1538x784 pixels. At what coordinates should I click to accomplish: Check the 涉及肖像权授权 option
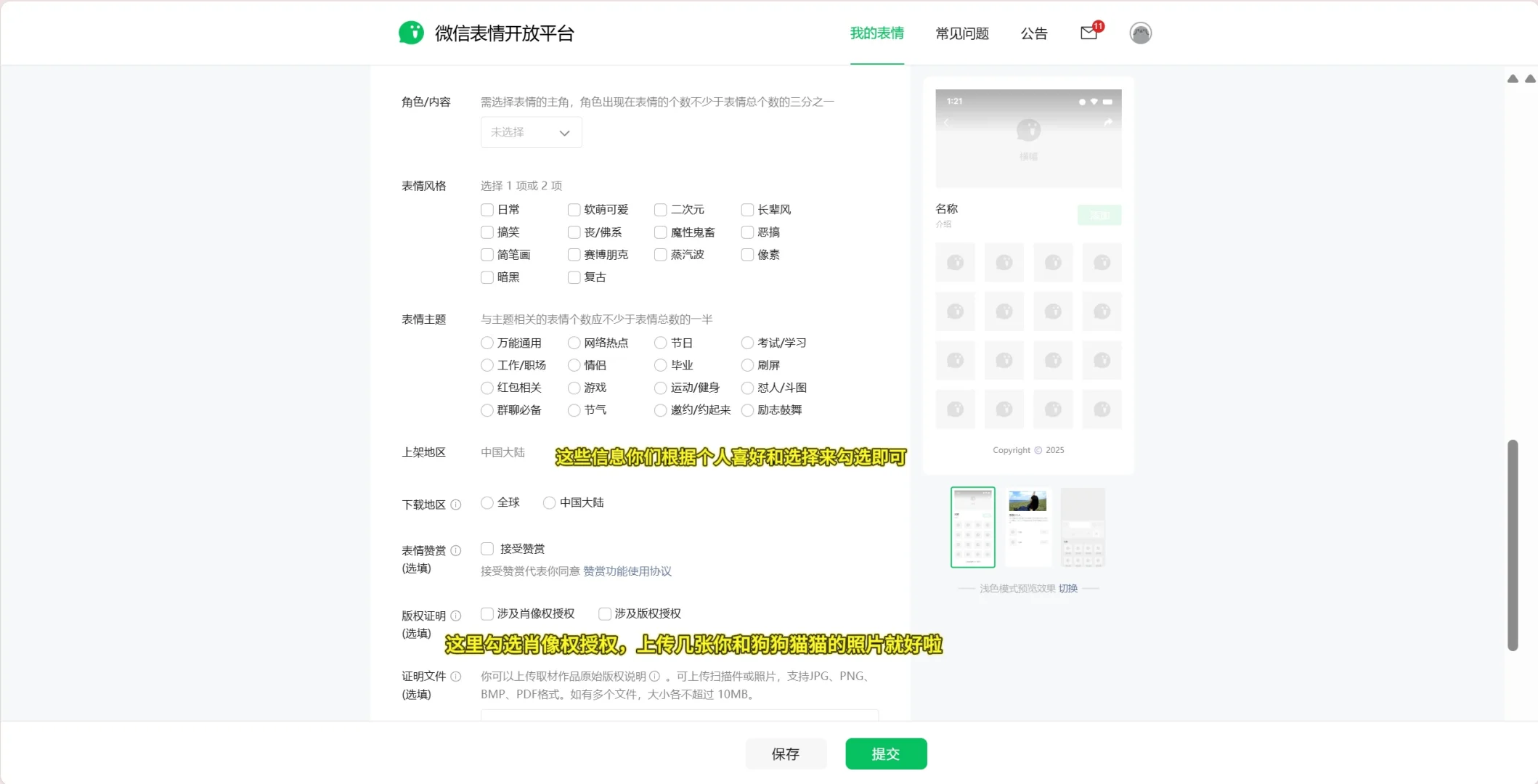click(x=487, y=613)
